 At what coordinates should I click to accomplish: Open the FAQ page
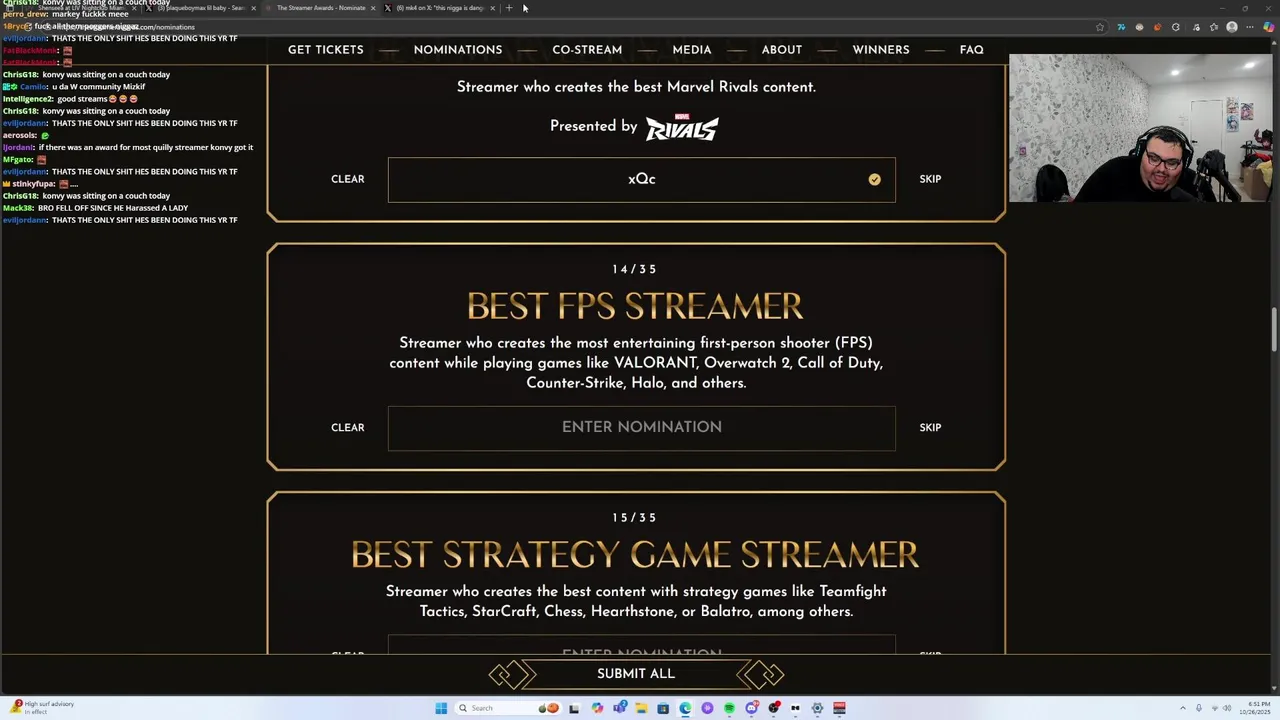tap(972, 49)
